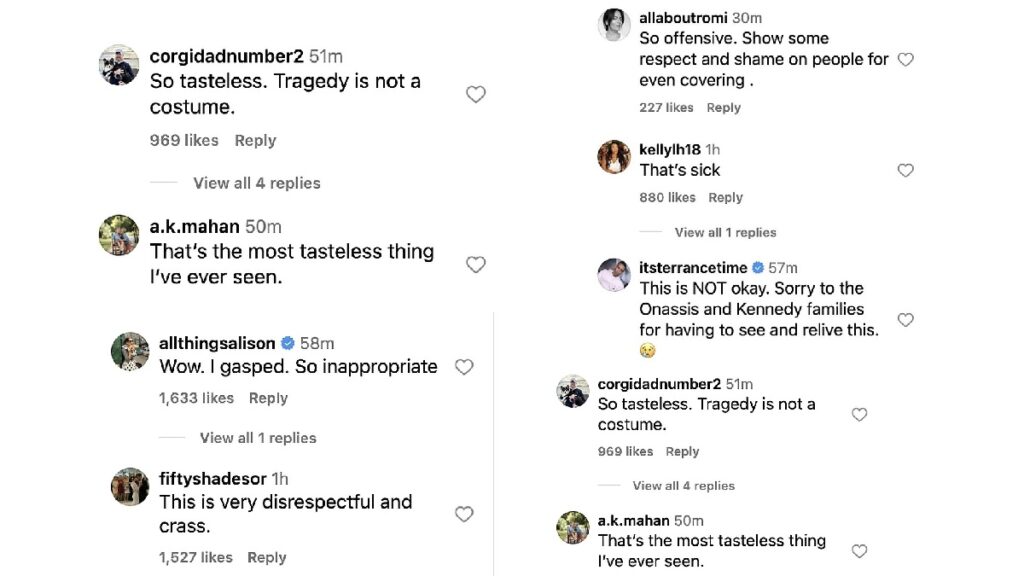
Task: Open kellylh18's profile avatar
Action: [x=614, y=157]
